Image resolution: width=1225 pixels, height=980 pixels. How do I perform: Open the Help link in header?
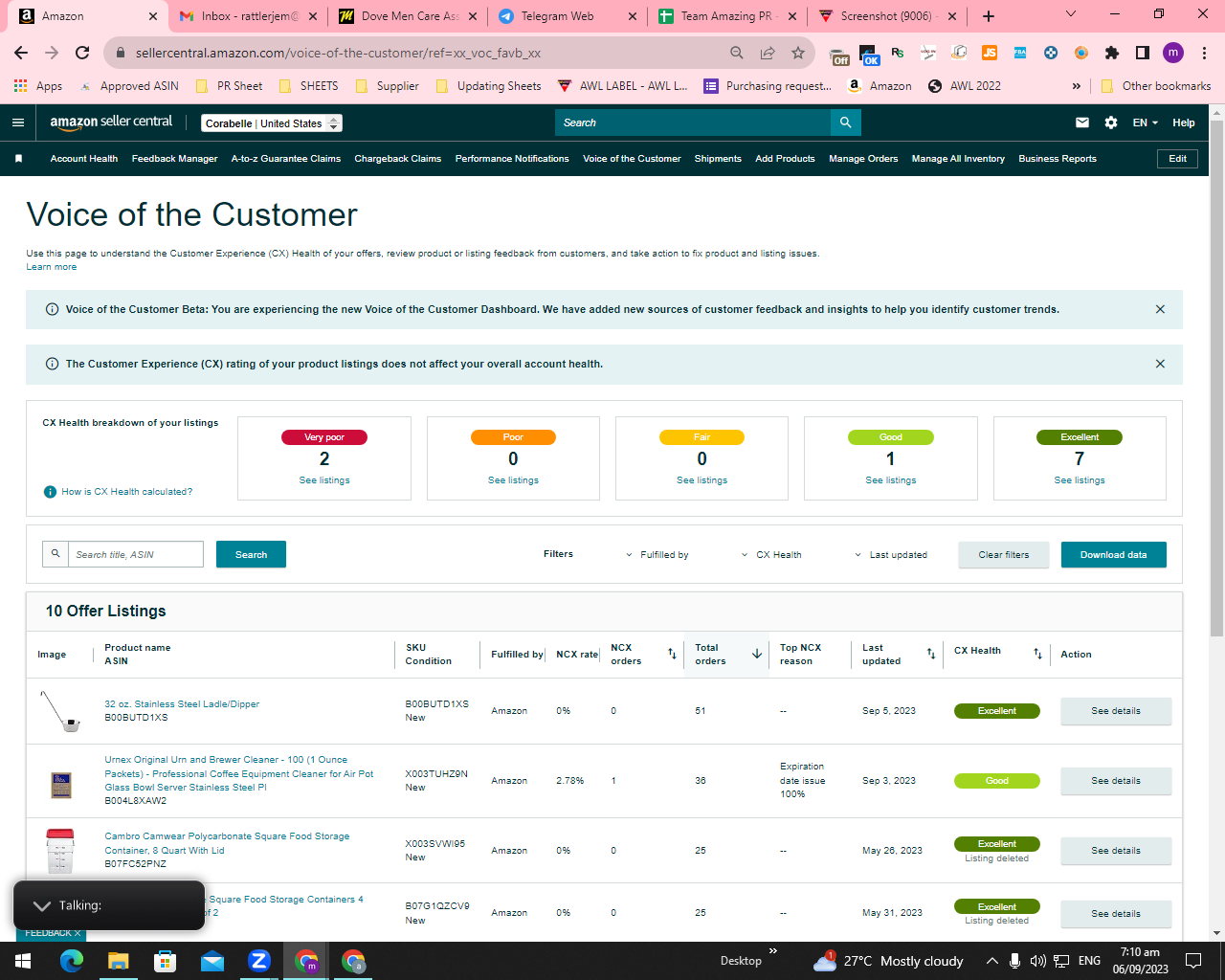coord(1184,122)
